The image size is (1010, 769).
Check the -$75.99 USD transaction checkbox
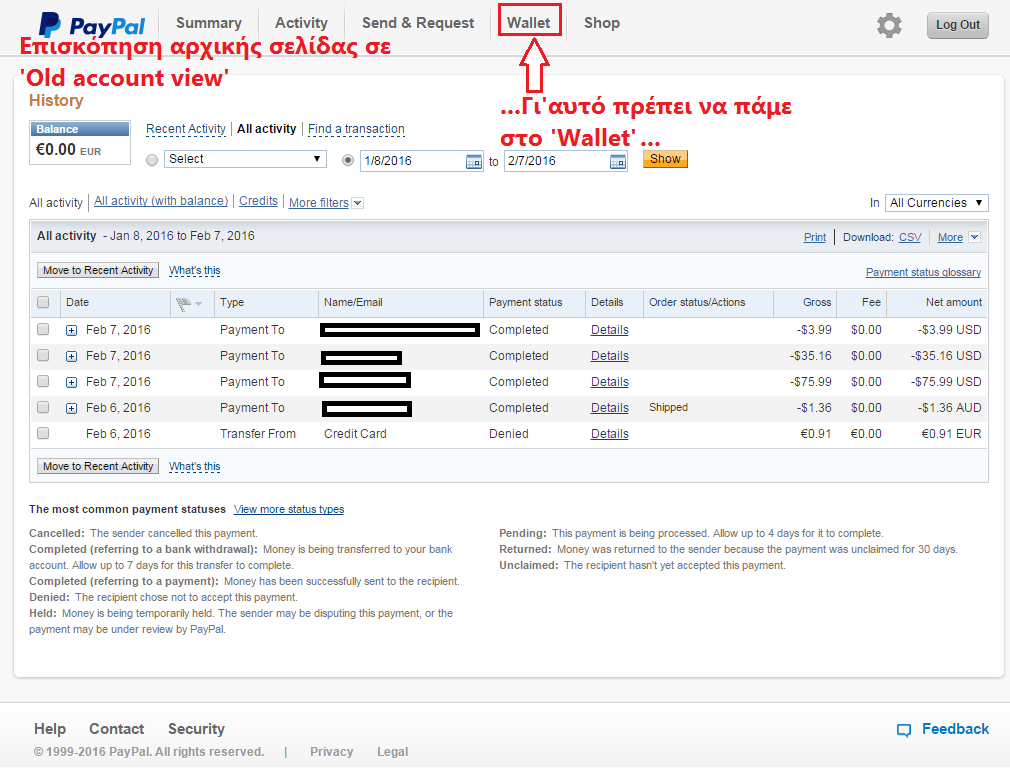(x=43, y=381)
